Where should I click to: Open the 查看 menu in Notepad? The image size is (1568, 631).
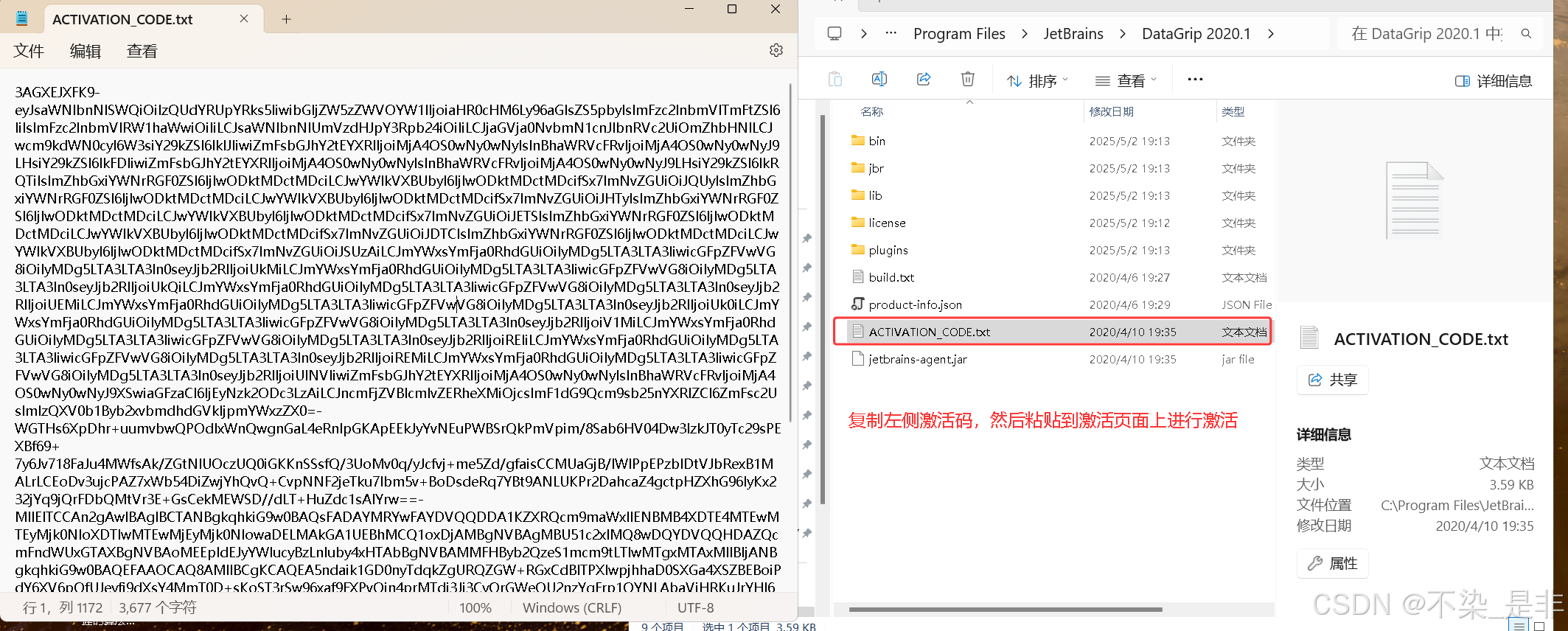click(x=142, y=51)
